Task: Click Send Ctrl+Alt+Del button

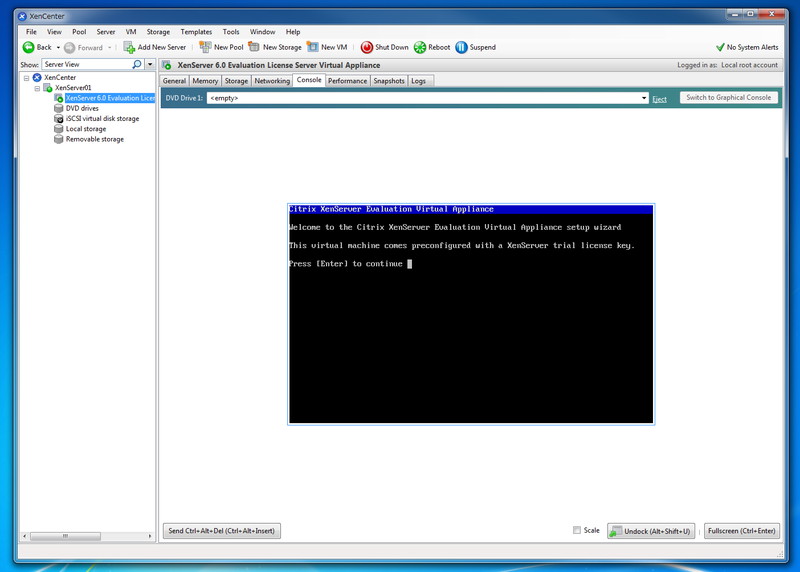Action: pos(221,531)
